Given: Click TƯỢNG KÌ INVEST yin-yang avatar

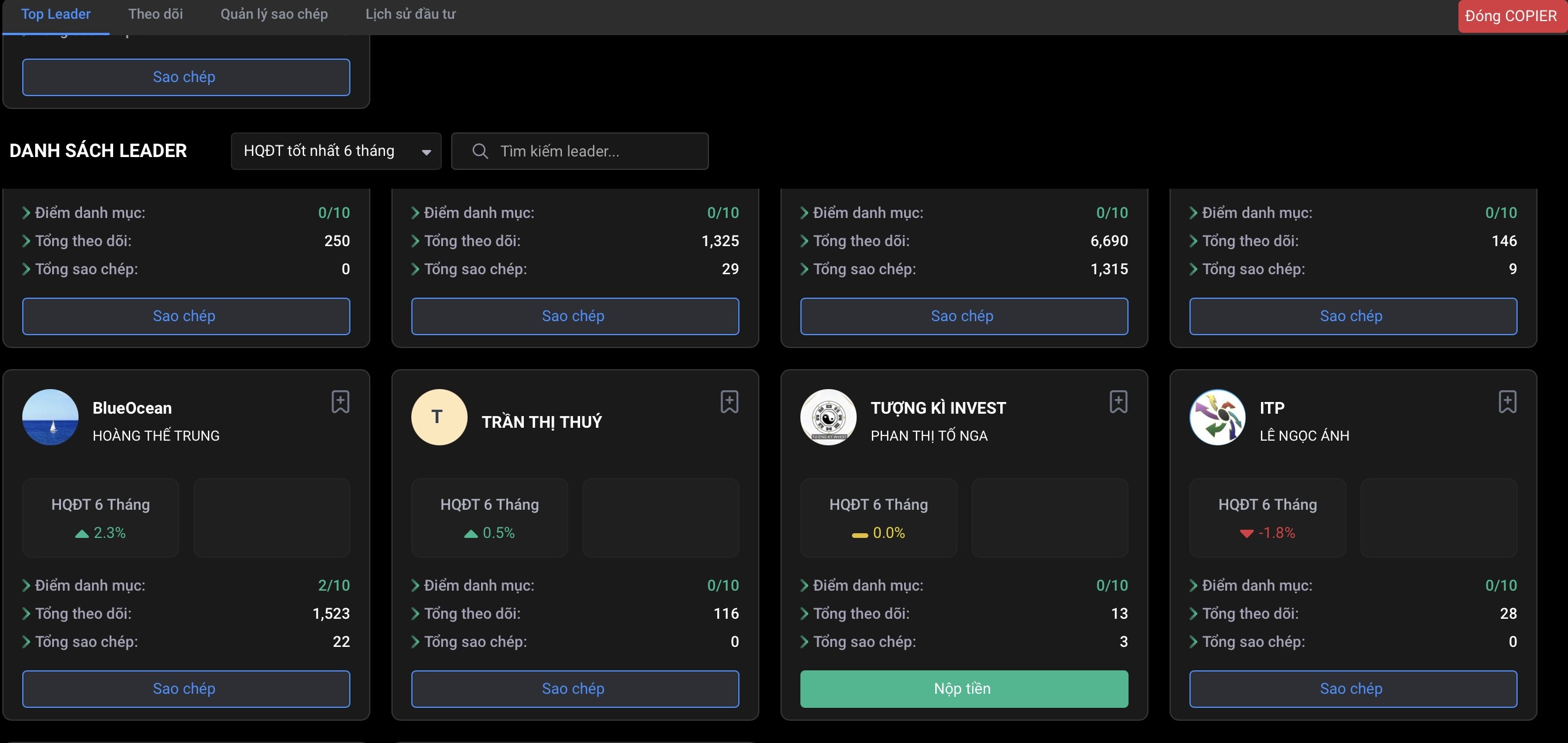Looking at the screenshot, I should point(828,417).
